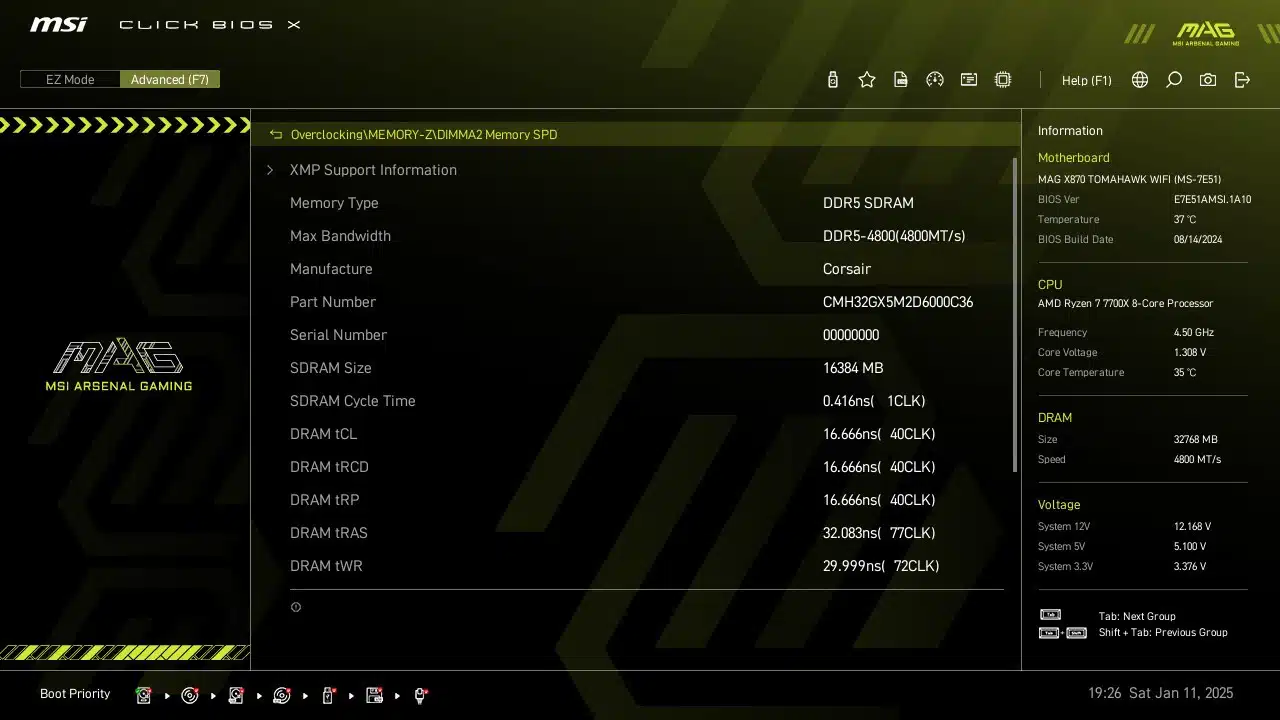The height and width of the screenshot is (720, 1280).
Task: Click the 0.416ns( 1CLK) value
Action: coord(874,401)
